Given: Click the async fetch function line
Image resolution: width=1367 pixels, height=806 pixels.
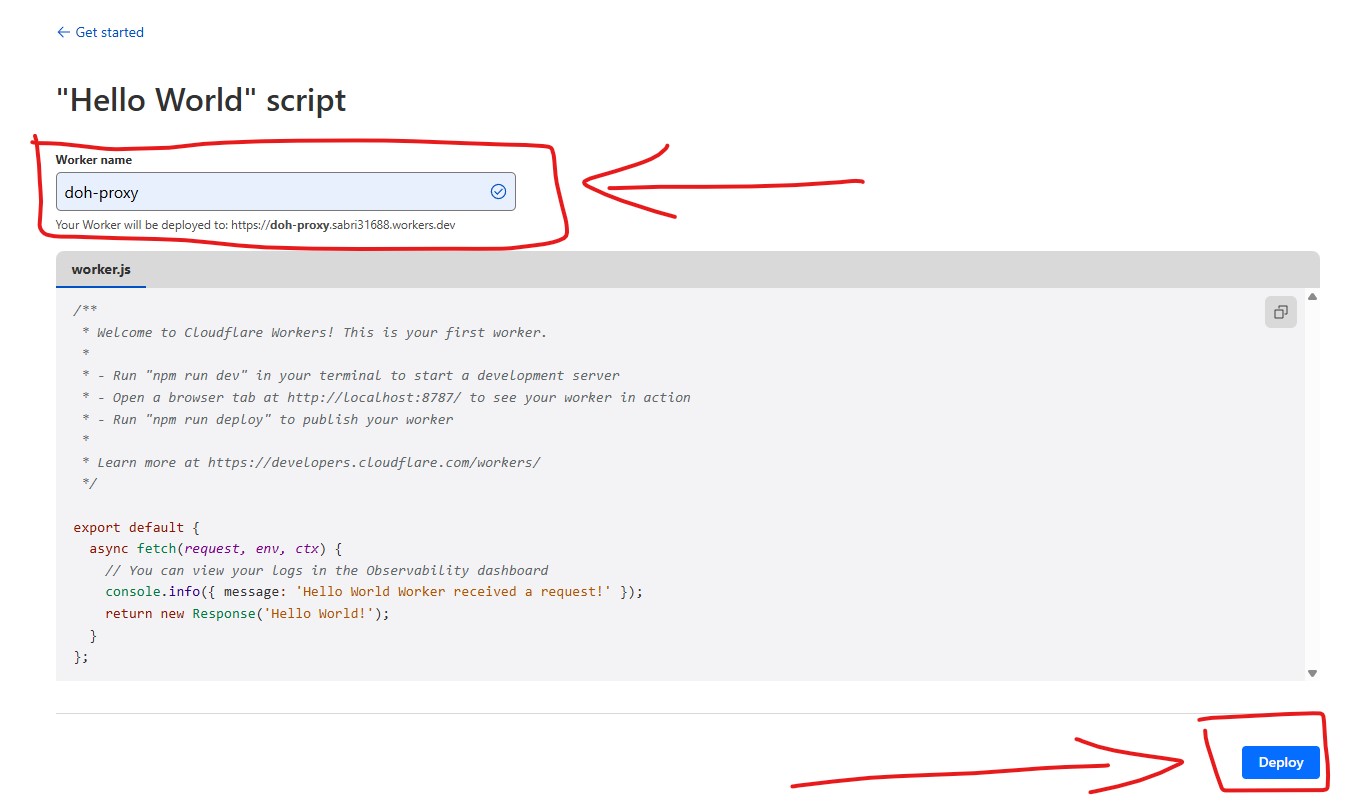Looking at the screenshot, I should point(215,549).
